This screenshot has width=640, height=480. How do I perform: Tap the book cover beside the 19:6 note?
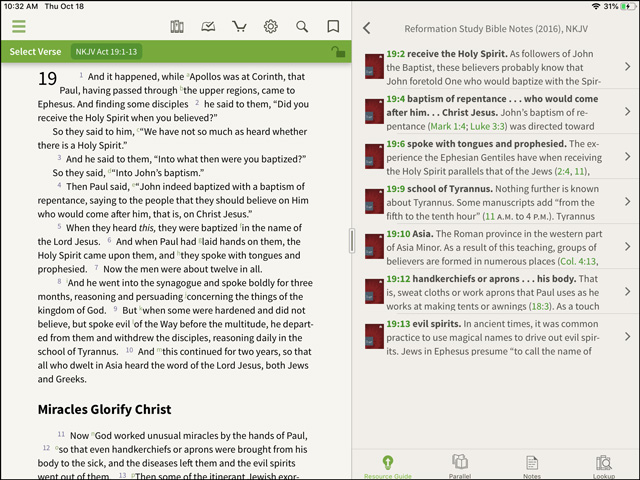374,156
